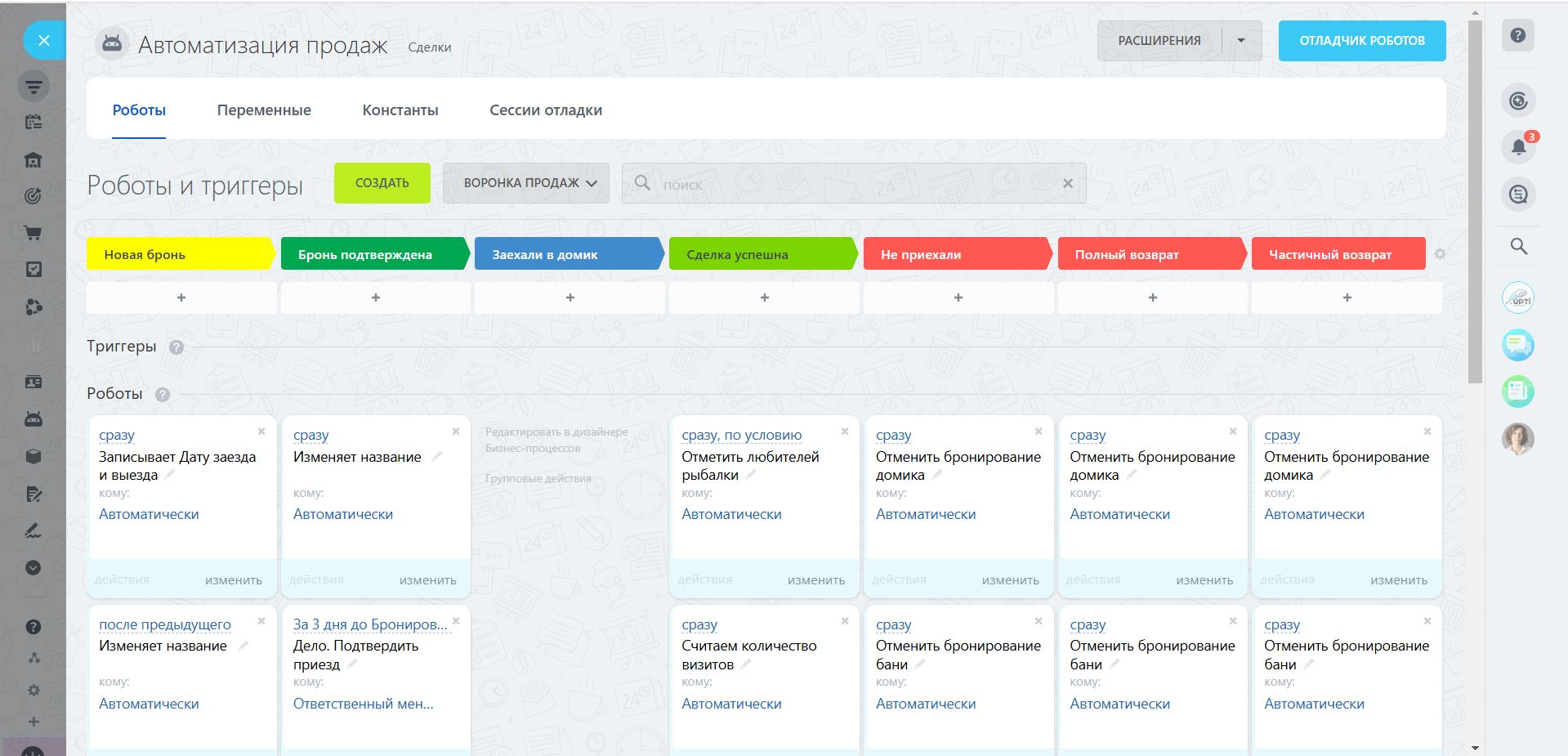1568x756 pixels.
Task: Open the magnifier search icon in right panel
Action: click(1518, 246)
